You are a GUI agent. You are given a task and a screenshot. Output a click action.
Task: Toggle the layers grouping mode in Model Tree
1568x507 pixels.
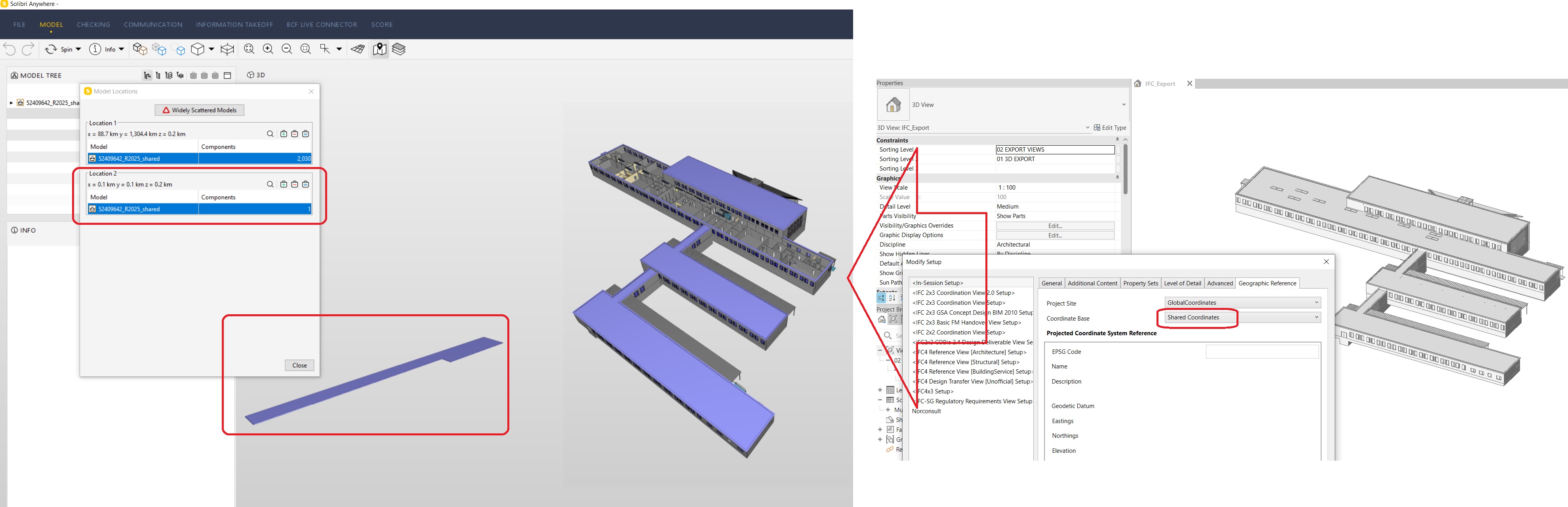click(x=169, y=75)
